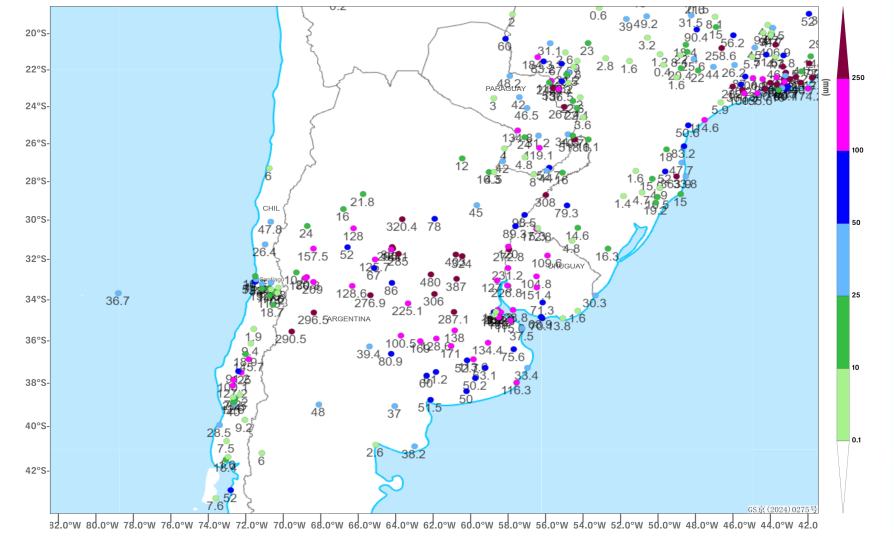
Task: Click the 60.0°W longitude axis label
Action: click(x=472, y=525)
